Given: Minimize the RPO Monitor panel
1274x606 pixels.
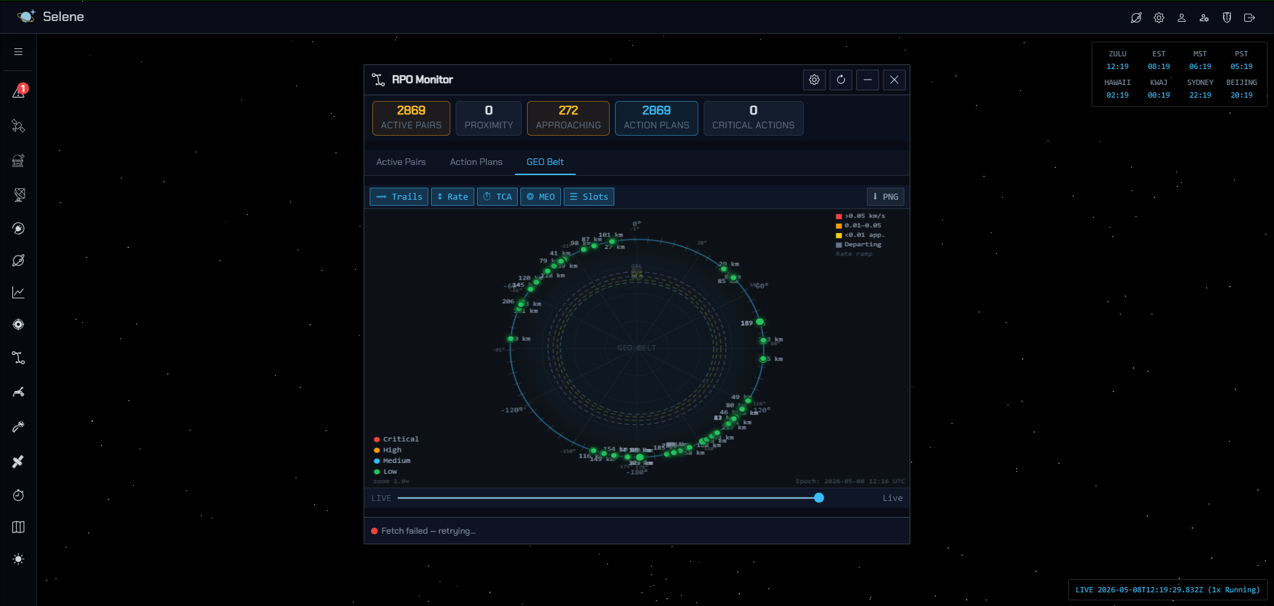Looking at the screenshot, I should tap(867, 80).
